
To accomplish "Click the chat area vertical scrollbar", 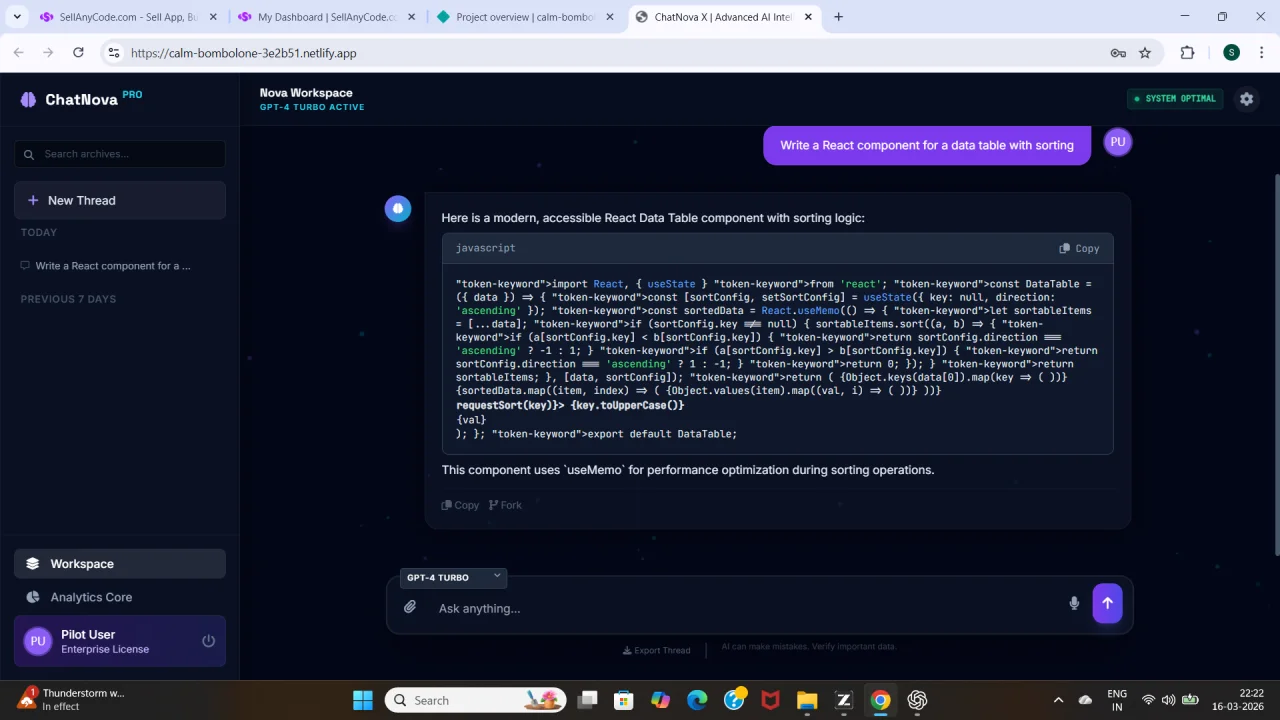I will (x=1276, y=365).
